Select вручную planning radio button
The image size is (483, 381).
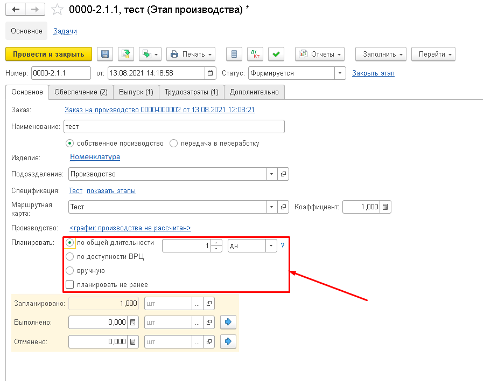click(70, 270)
